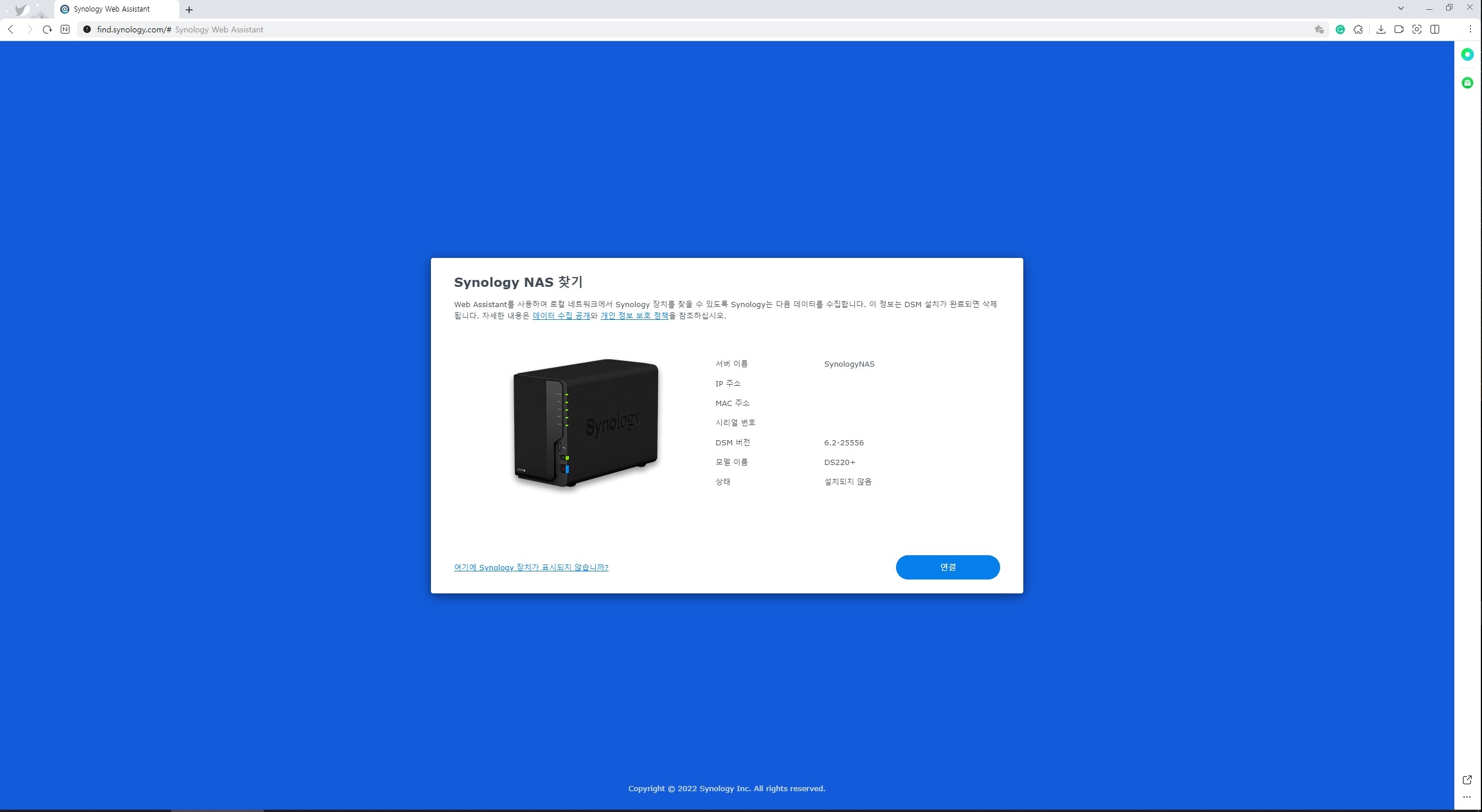Open the Grammarly extension icon
This screenshot has width=1482, height=812.
pos(1341,29)
